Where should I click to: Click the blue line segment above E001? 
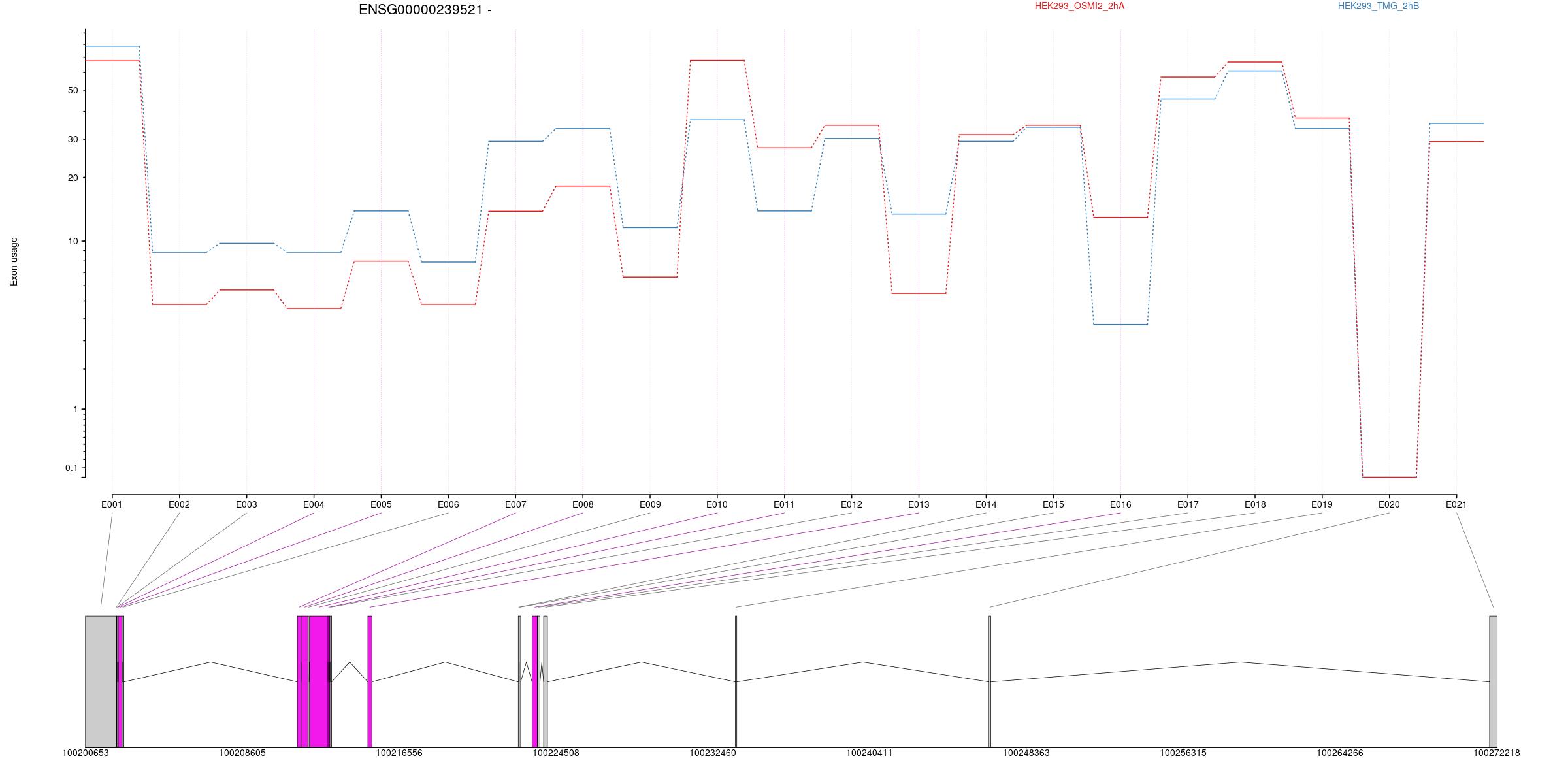112,46
